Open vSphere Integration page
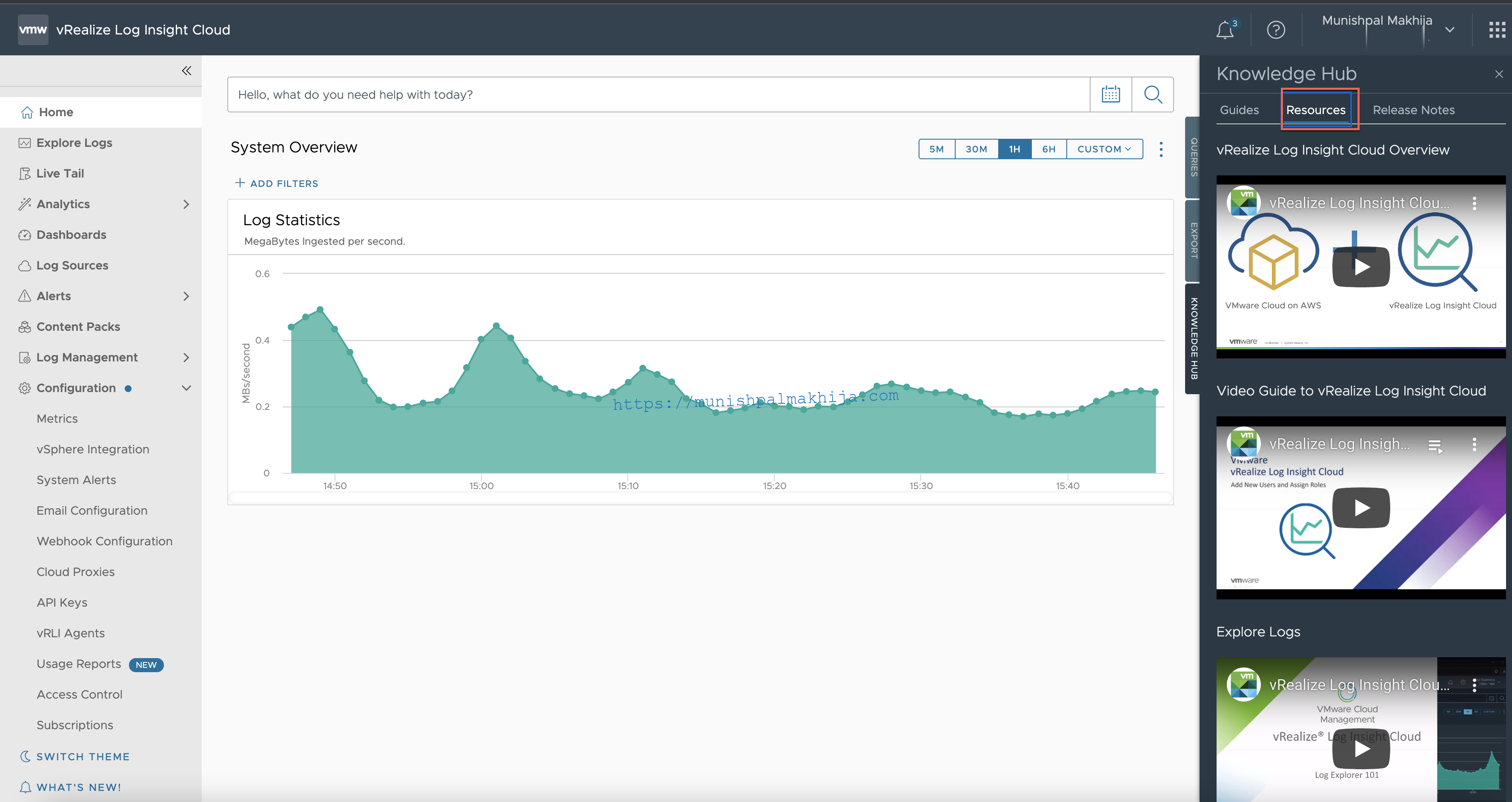This screenshot has height=802, width=1512. pyautogui.click(x=93, y=449)
